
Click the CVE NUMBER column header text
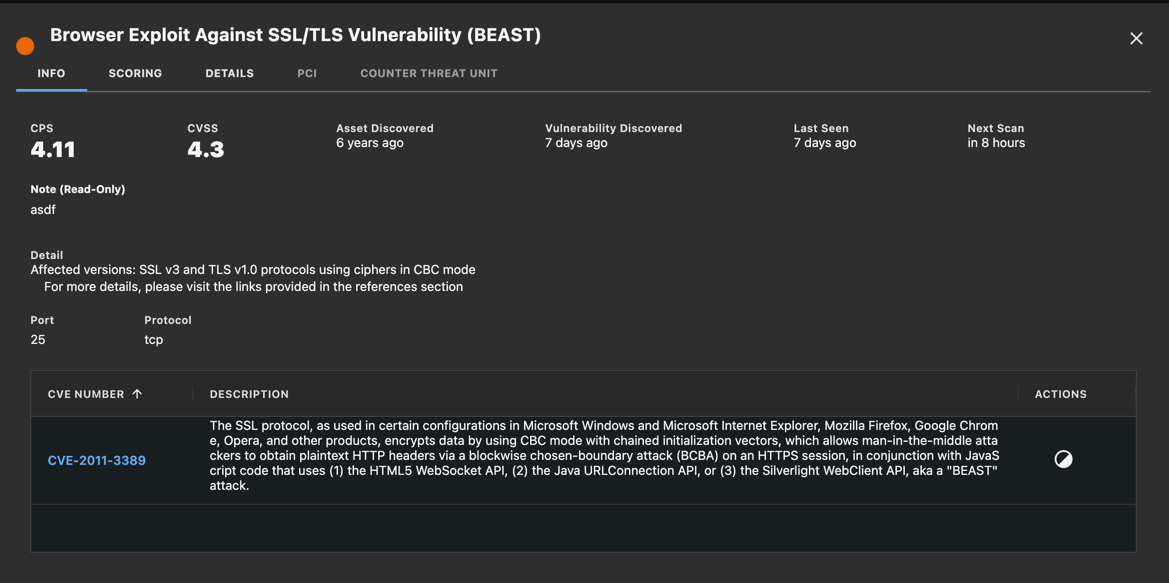click(86, 394)
